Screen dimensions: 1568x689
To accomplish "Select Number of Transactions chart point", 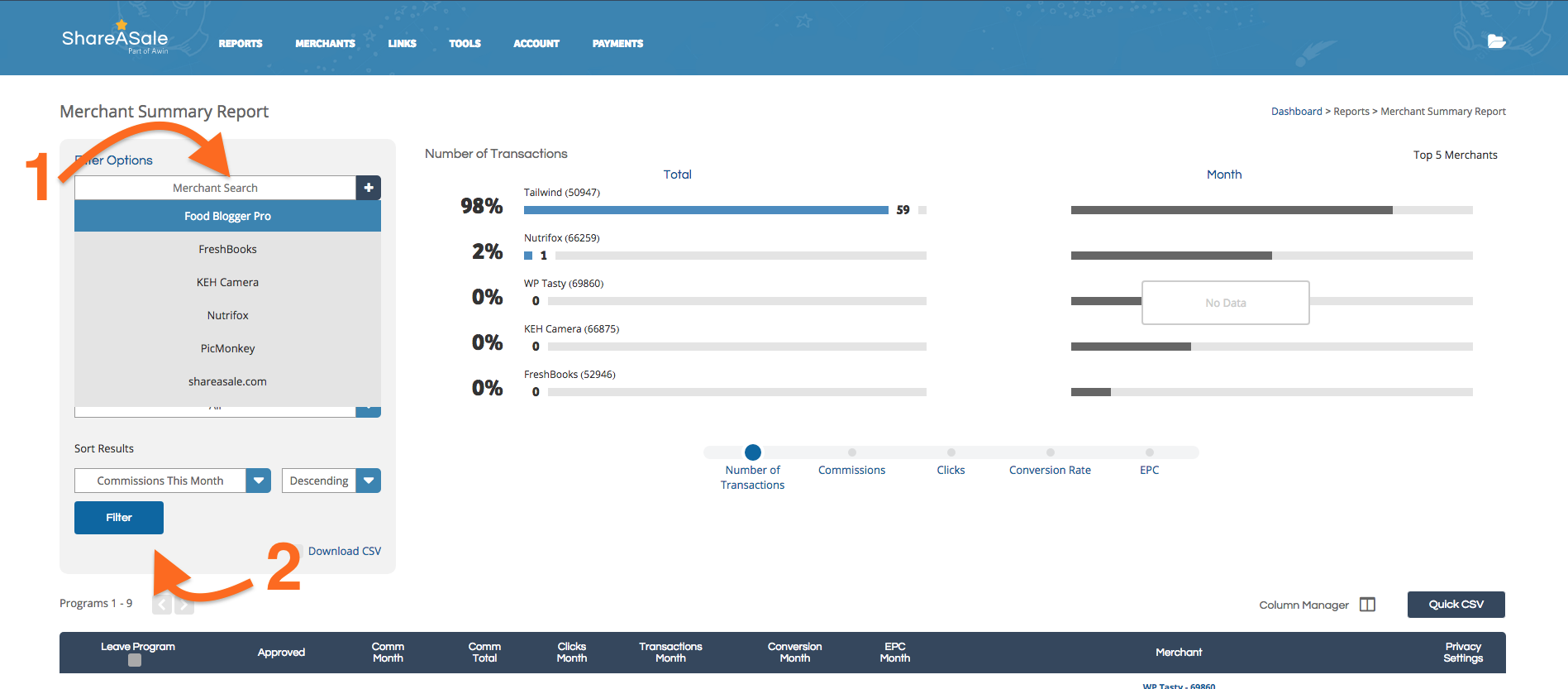I will coord(752,452).
